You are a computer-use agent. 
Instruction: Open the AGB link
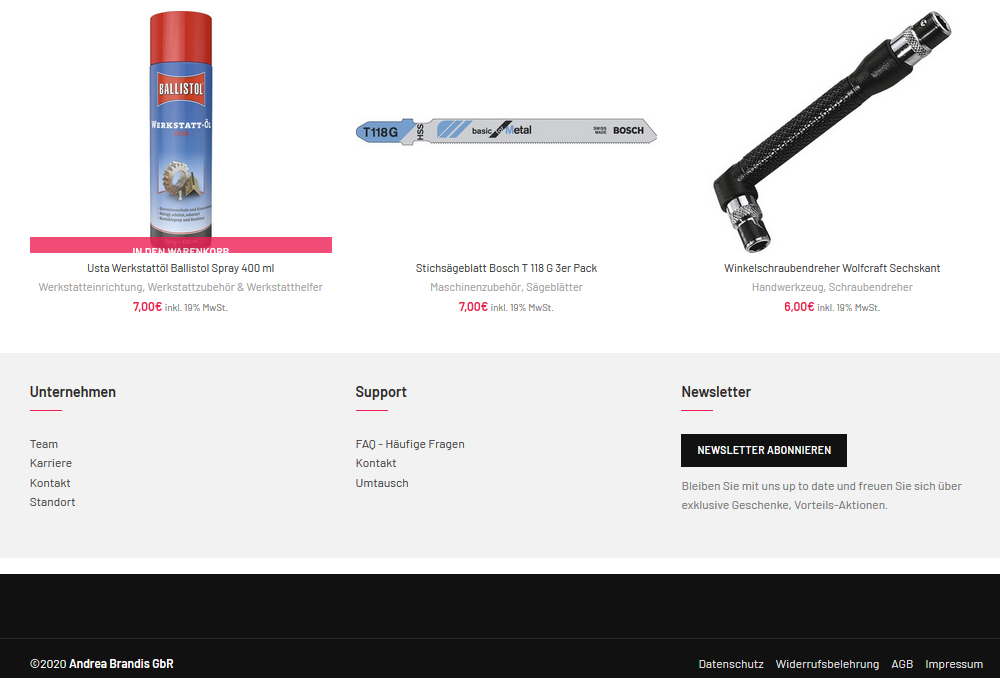point(902,664)
